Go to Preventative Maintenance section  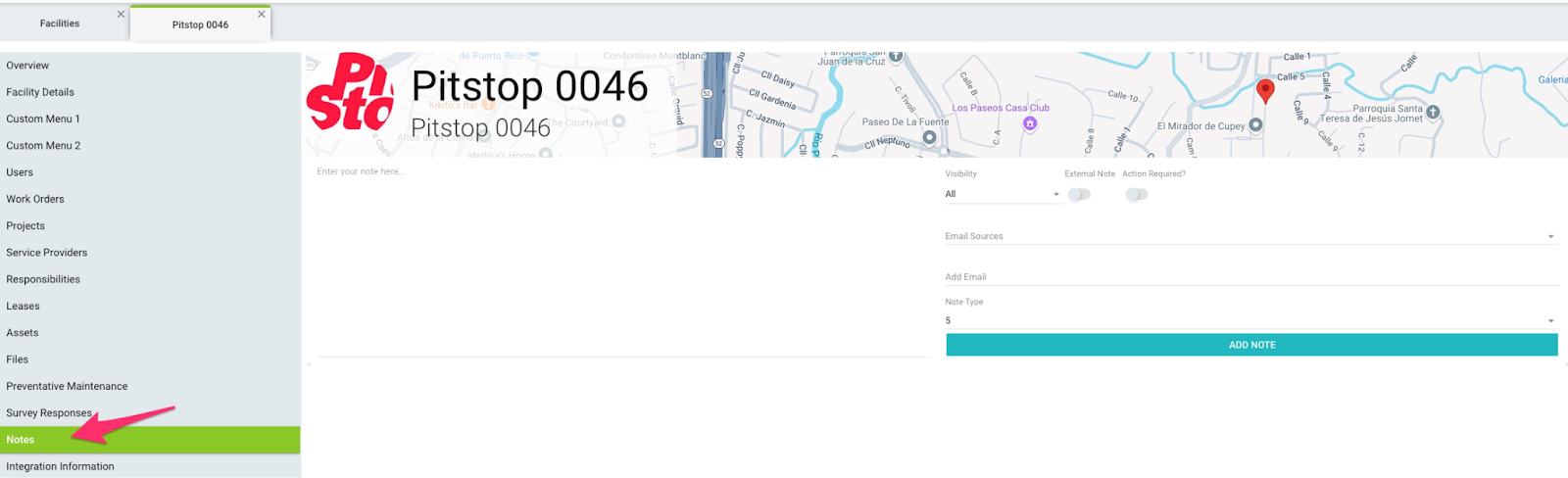point(67,386)
